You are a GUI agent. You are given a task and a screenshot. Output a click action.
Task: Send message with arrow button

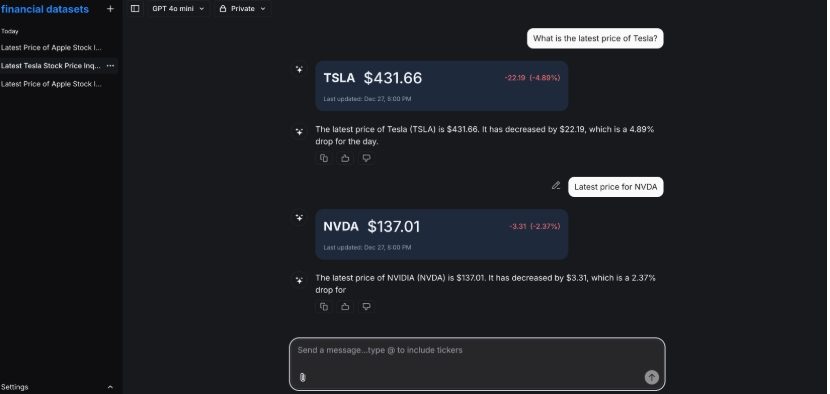tap(652, 377)
